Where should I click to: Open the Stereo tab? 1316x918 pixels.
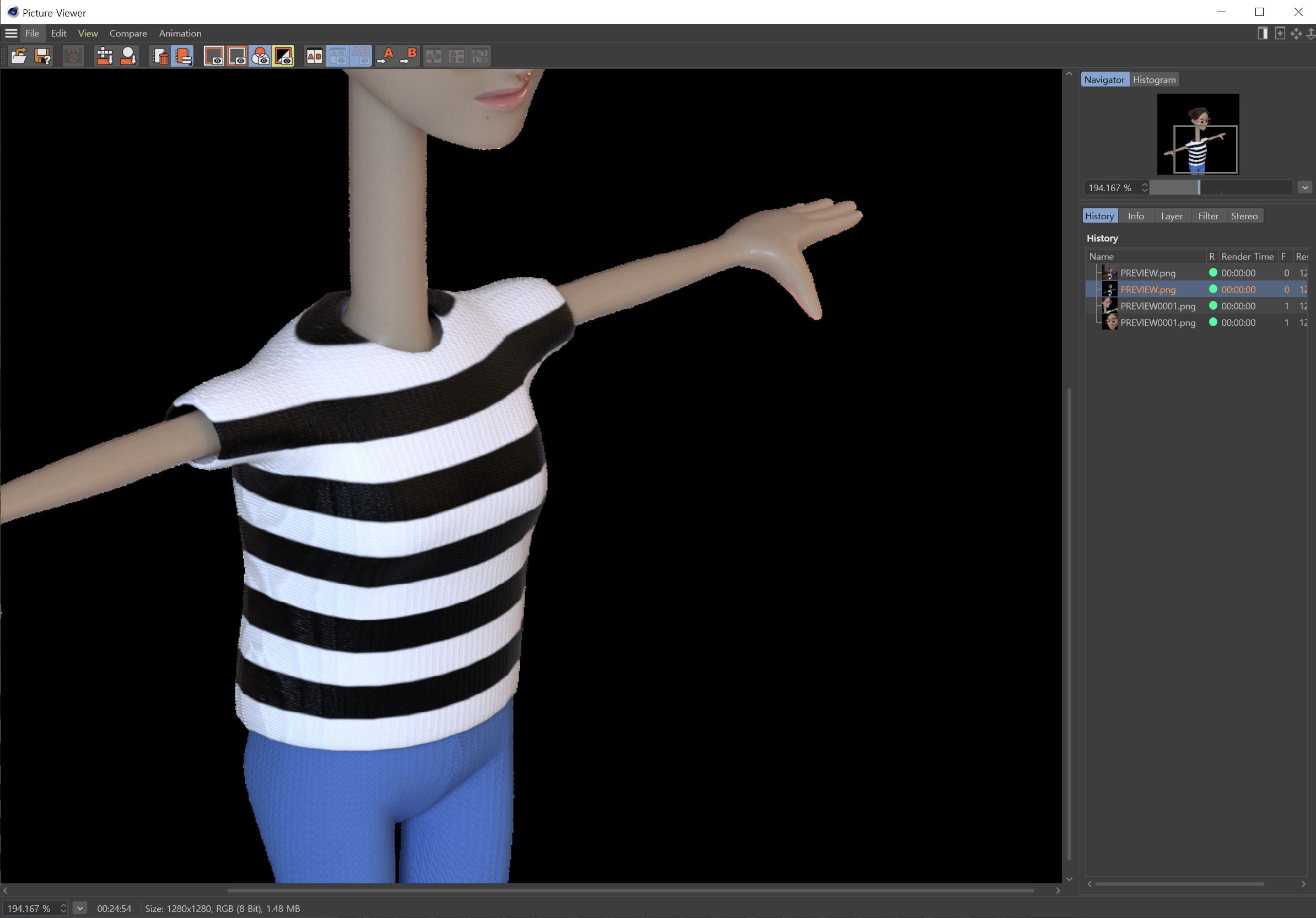tap(1244, 216)
